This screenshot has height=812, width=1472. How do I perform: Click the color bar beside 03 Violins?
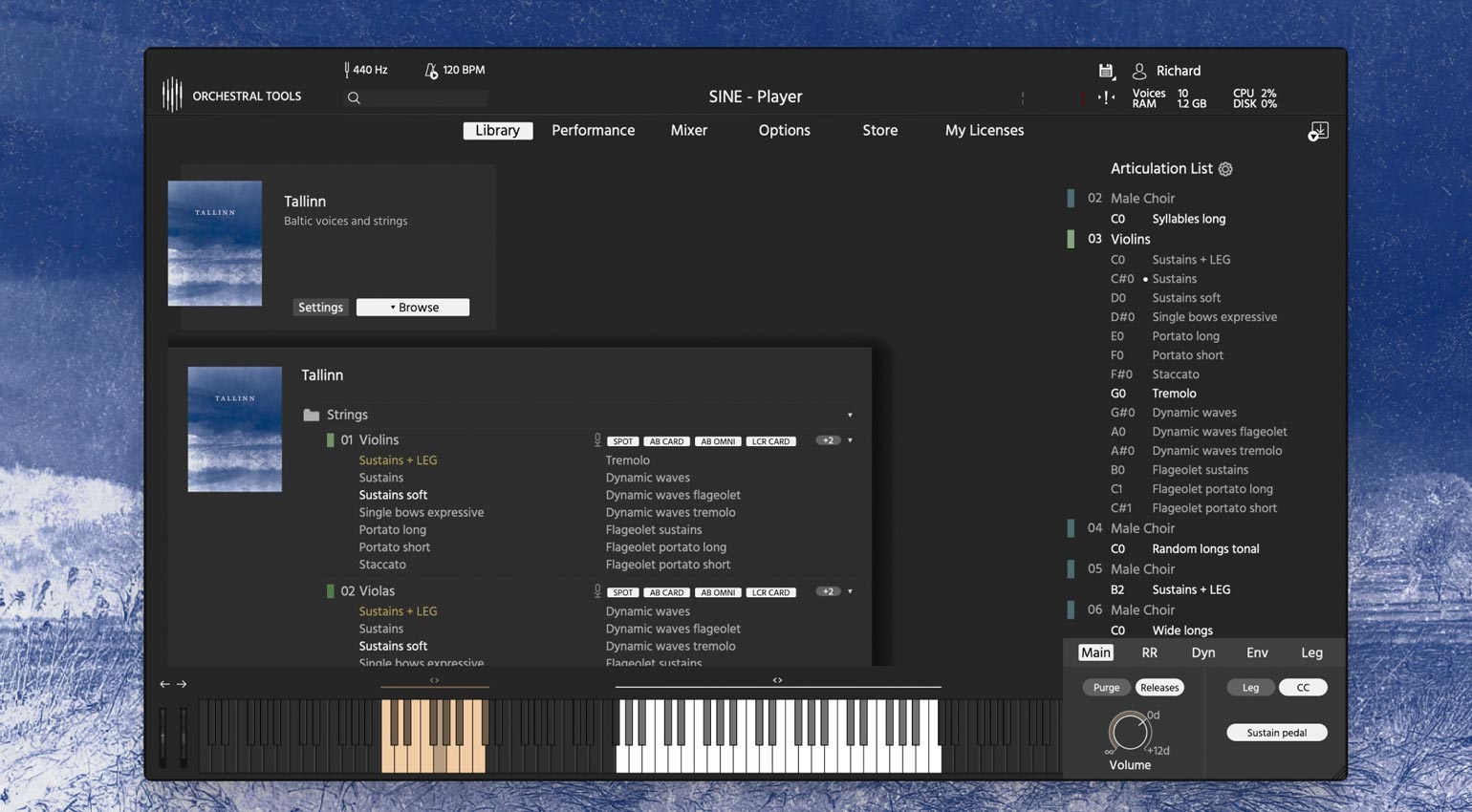pyautogui.click(x=1071, y=239)
